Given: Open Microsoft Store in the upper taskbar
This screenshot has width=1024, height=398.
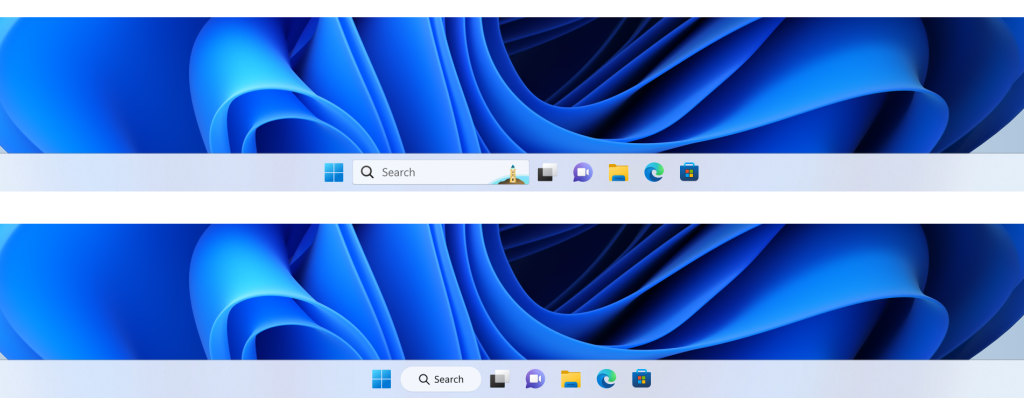Looking at the screenshot, I should click(x=689, y=173).
